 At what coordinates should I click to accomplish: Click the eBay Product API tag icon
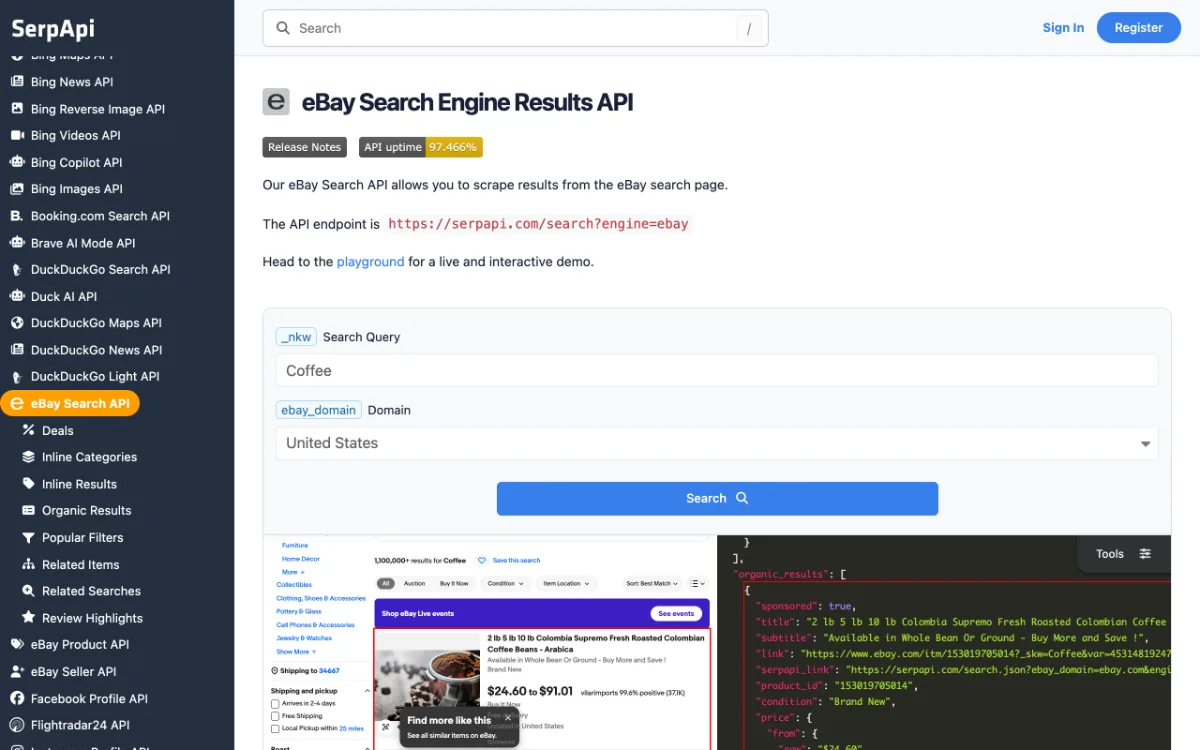pyautogui.click(x=17, y=645)
